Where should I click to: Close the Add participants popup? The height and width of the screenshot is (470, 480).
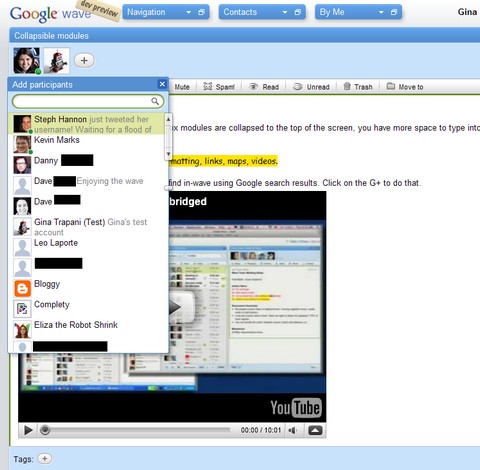point(162,84)
